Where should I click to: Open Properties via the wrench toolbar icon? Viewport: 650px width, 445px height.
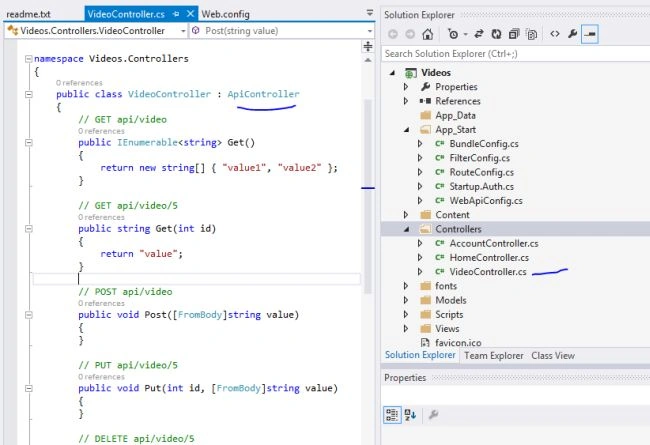click(x=572, y=34)
